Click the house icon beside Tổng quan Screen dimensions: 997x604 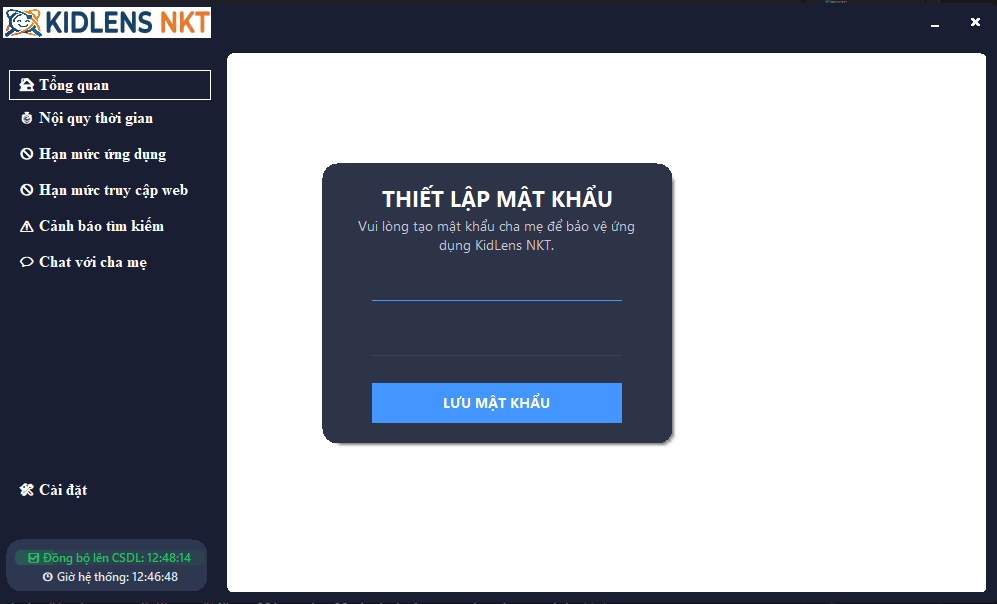point(27,85)
